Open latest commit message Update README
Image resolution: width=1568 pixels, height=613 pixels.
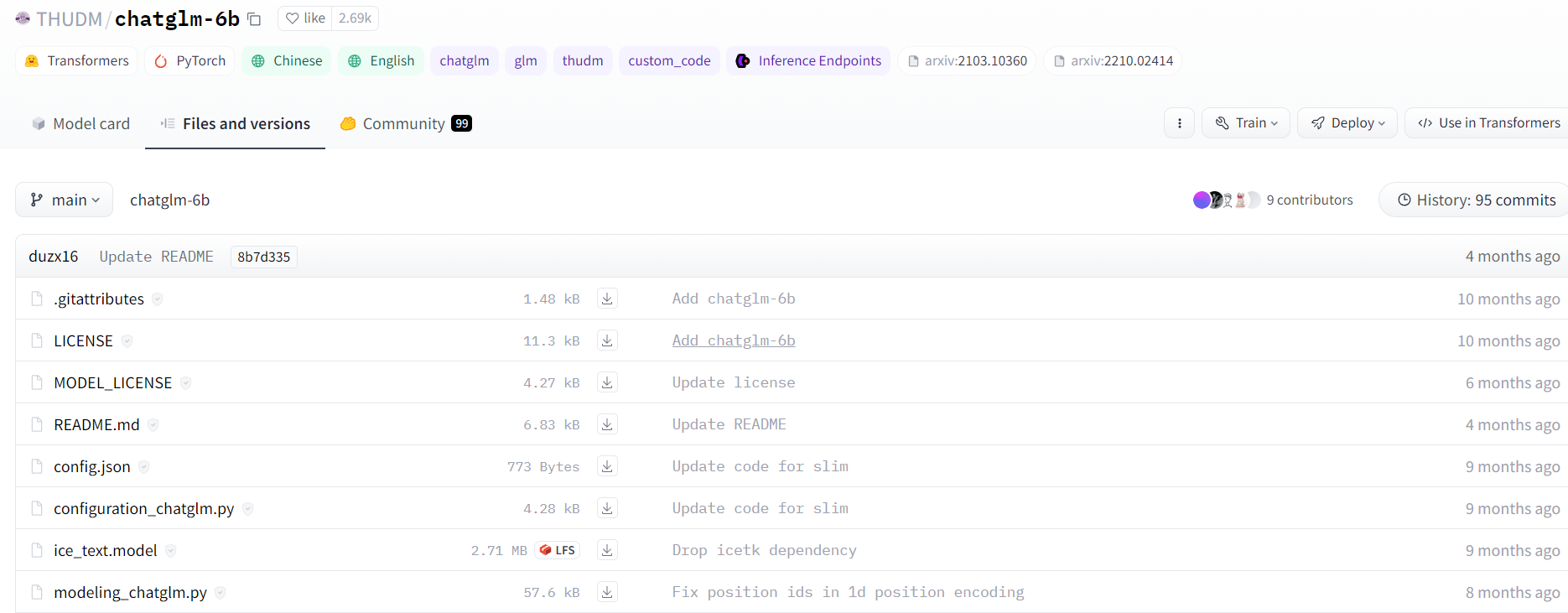tap(157, 256)
